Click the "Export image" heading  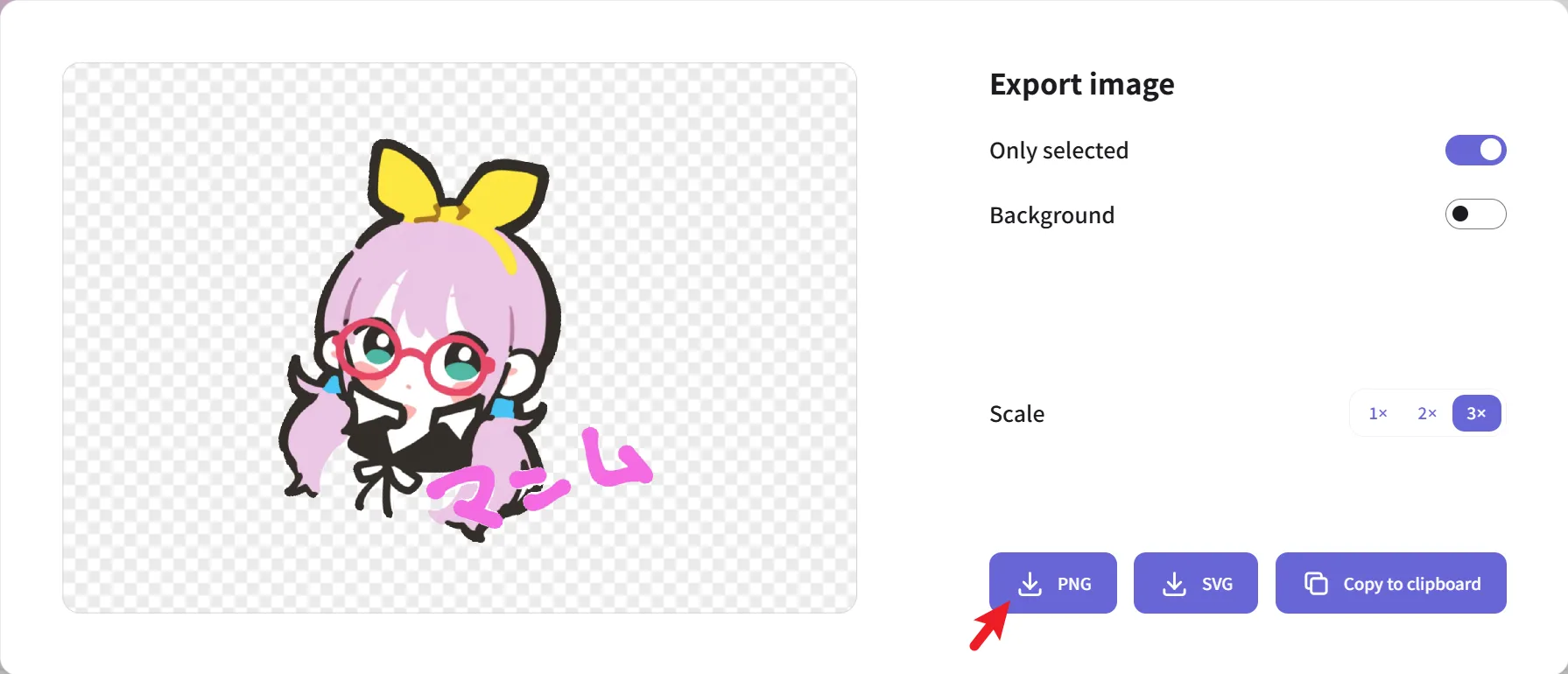1082,84
